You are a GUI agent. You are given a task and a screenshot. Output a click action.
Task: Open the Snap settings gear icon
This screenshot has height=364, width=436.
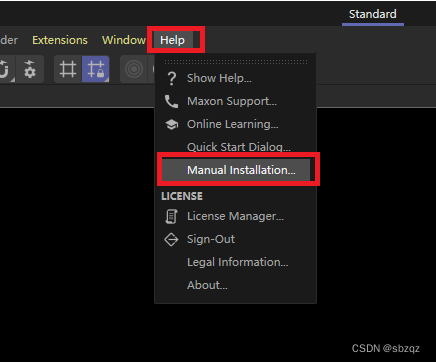click(30, 69)
